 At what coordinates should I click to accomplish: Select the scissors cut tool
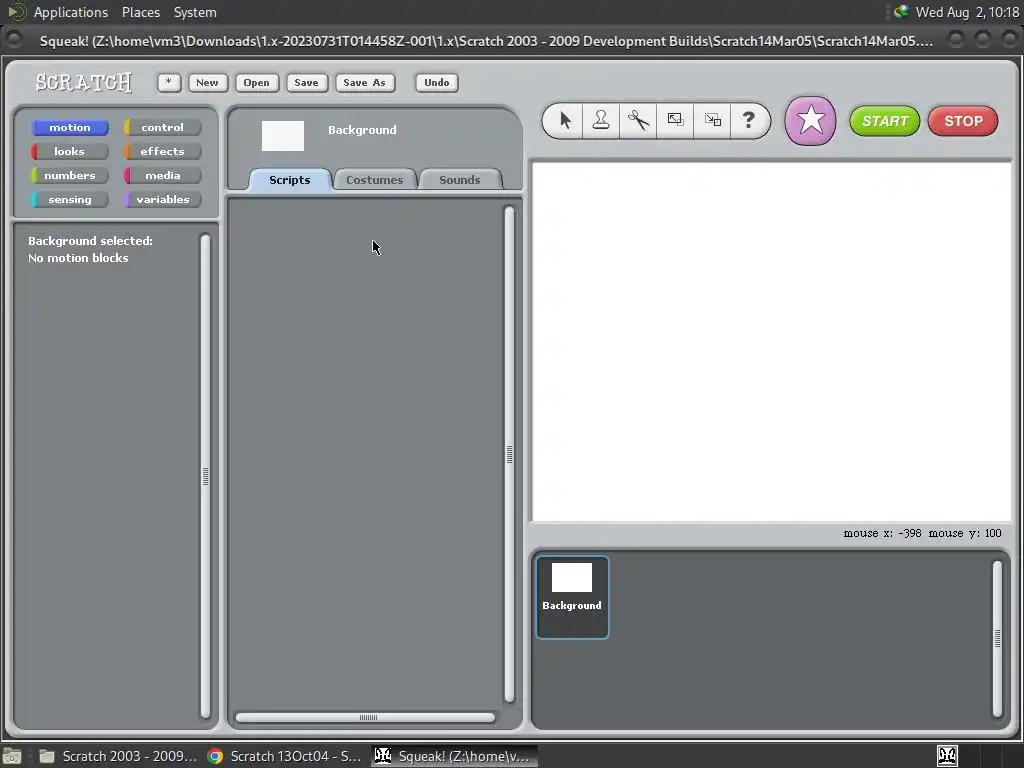pyautogui.click(x=638, y=120)
